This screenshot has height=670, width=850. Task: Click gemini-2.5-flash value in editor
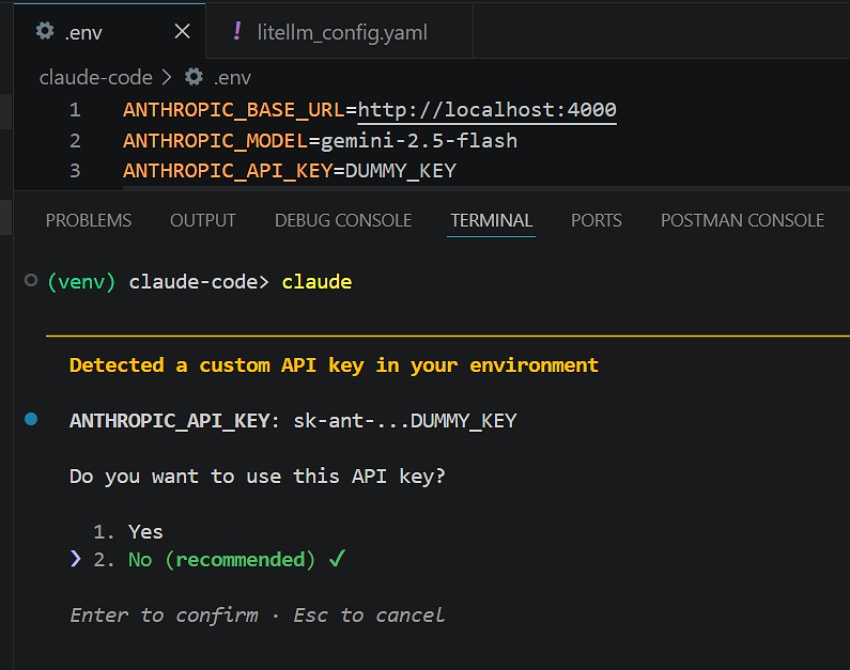419,141
